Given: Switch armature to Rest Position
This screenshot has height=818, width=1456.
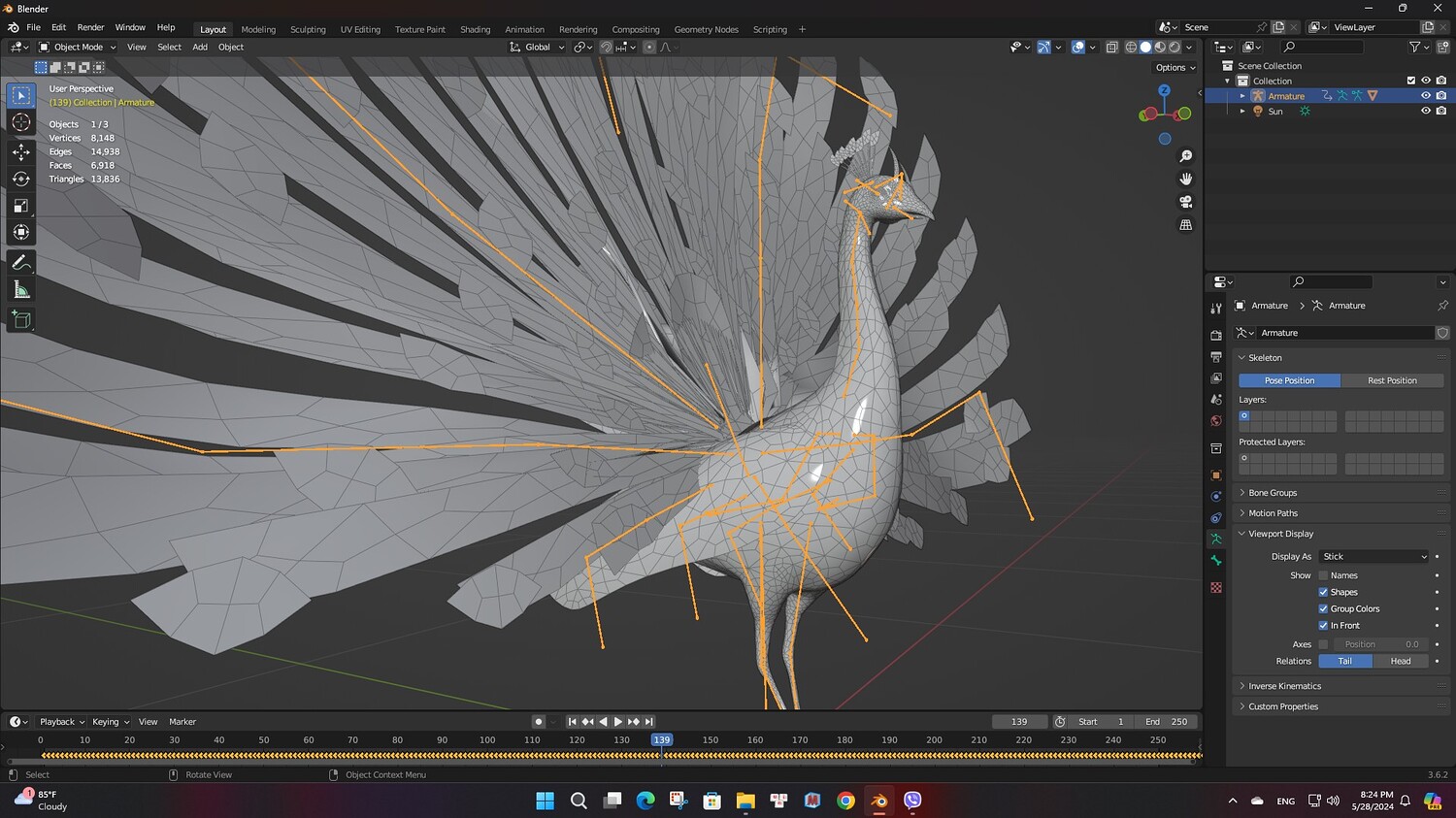Looking at the screenshot, I should [x=1391, y=380].
